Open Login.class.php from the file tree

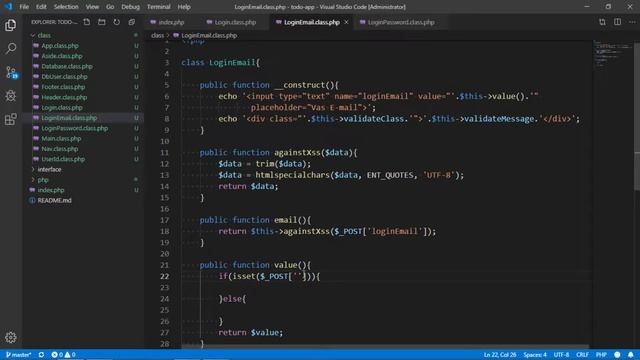(62, 107)
